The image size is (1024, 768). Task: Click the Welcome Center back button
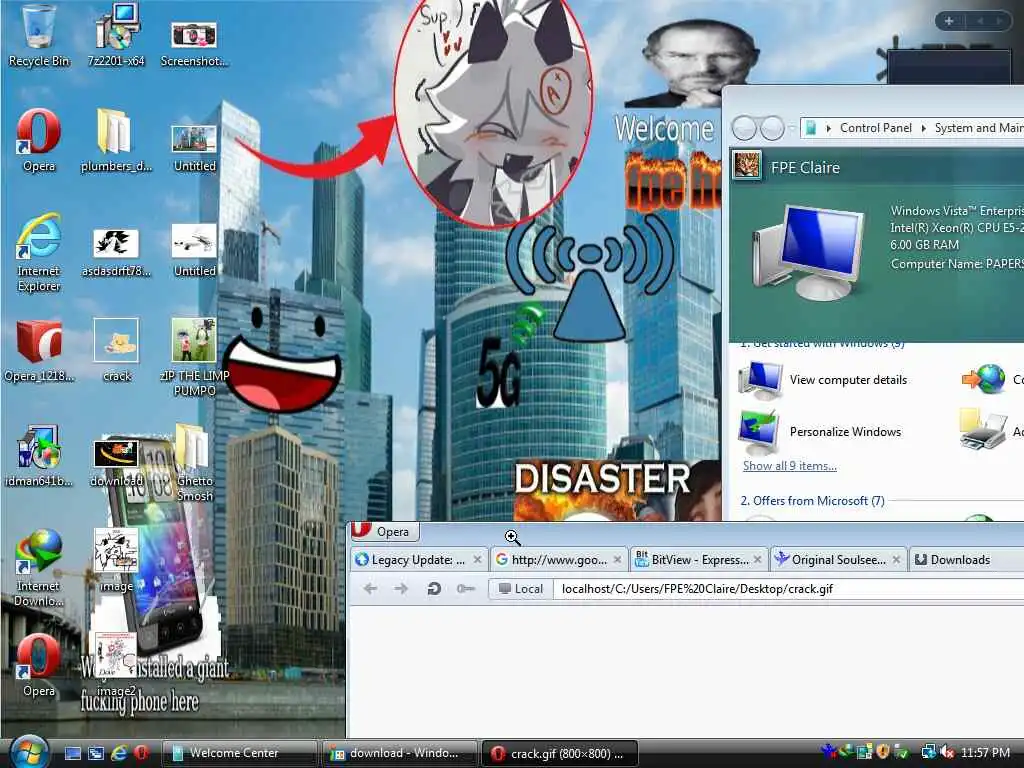click(744, 128)
